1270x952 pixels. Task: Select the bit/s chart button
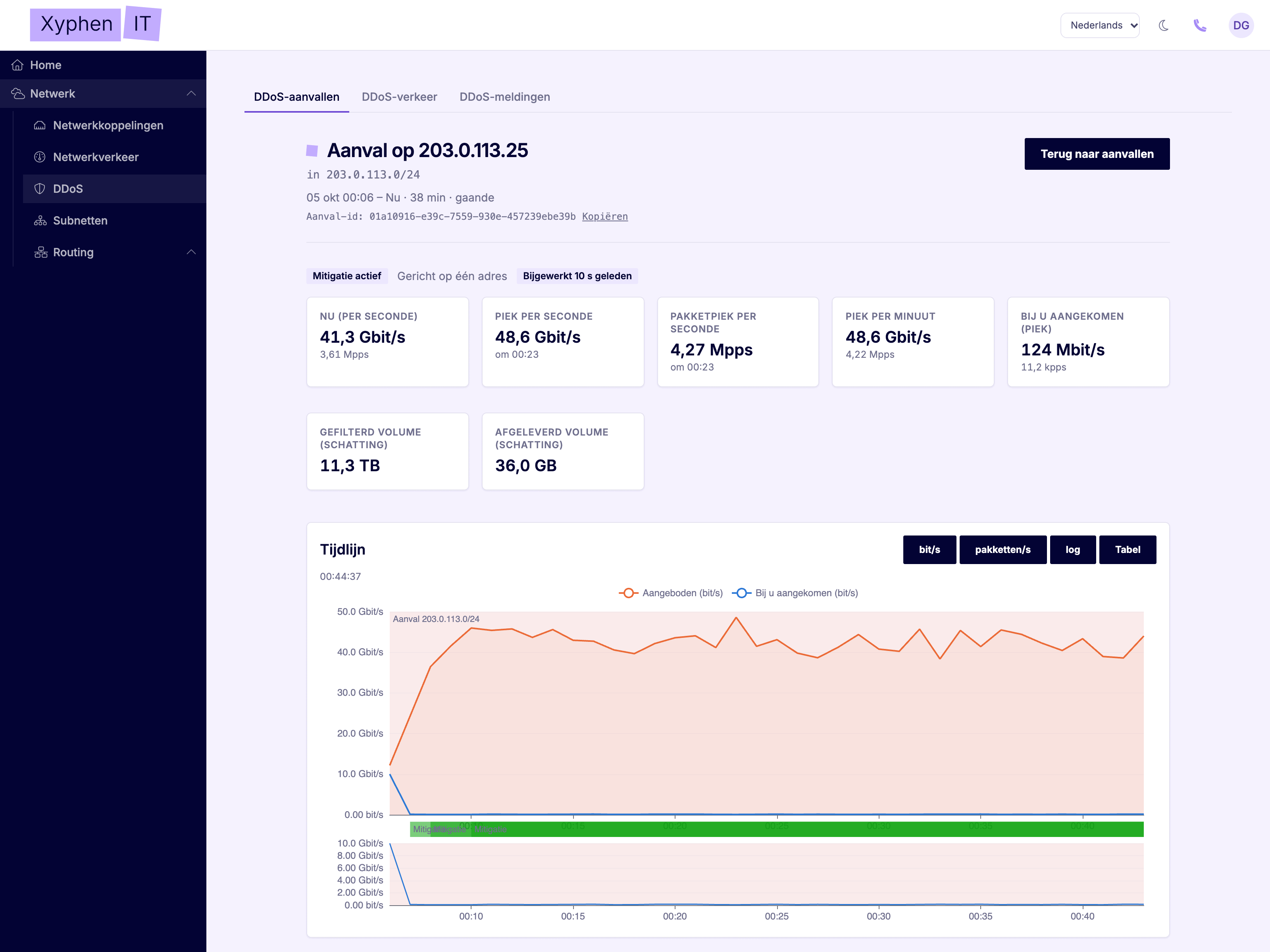929,550
